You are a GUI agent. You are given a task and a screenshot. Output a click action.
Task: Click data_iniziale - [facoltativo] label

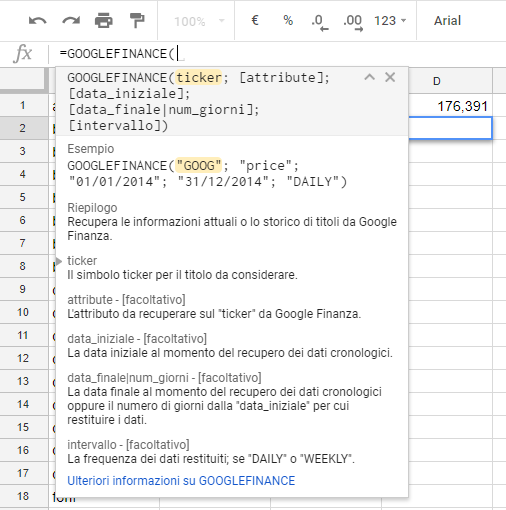[137, 339]
